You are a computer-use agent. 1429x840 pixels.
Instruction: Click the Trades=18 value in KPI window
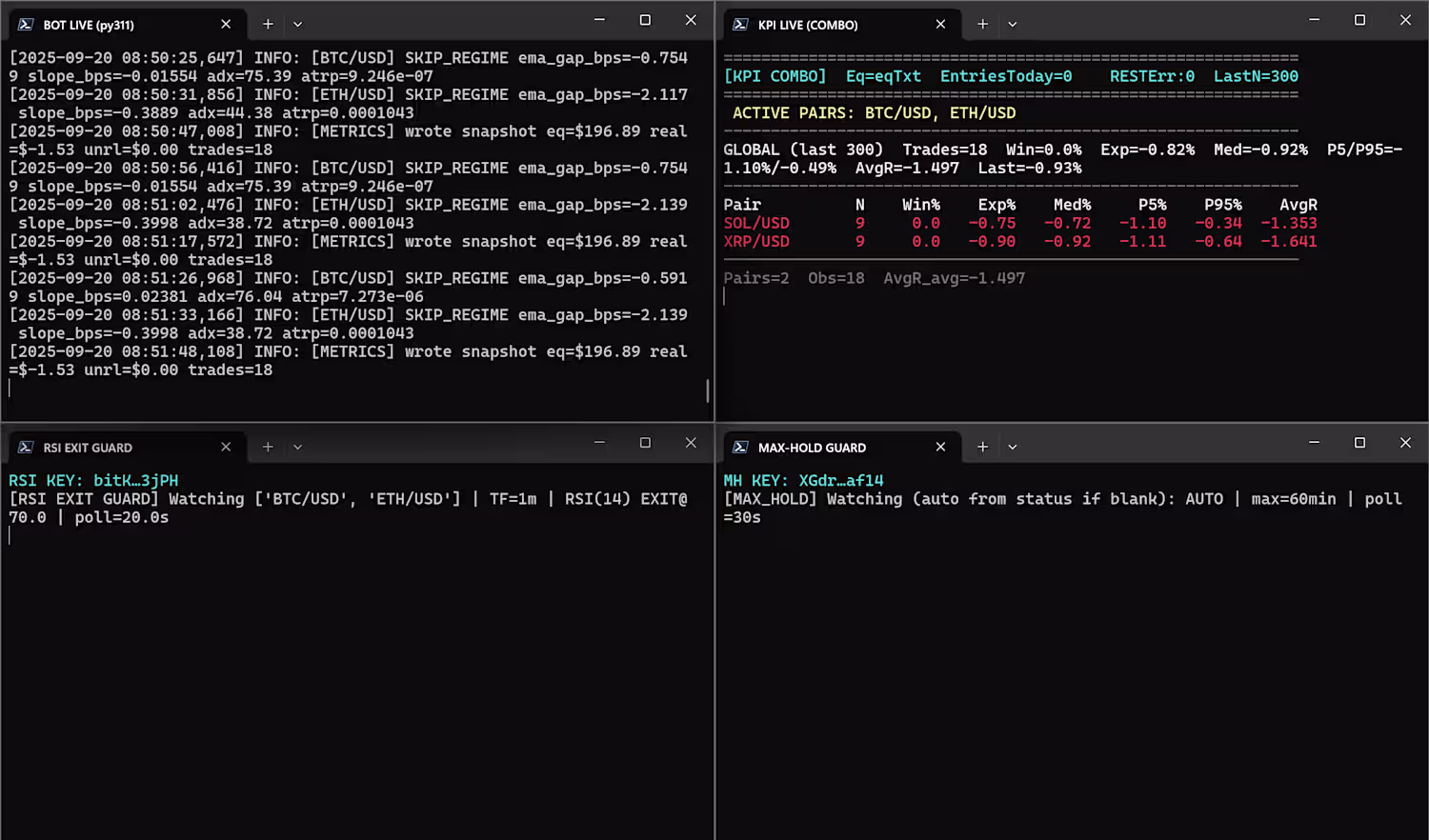point(944,150)
